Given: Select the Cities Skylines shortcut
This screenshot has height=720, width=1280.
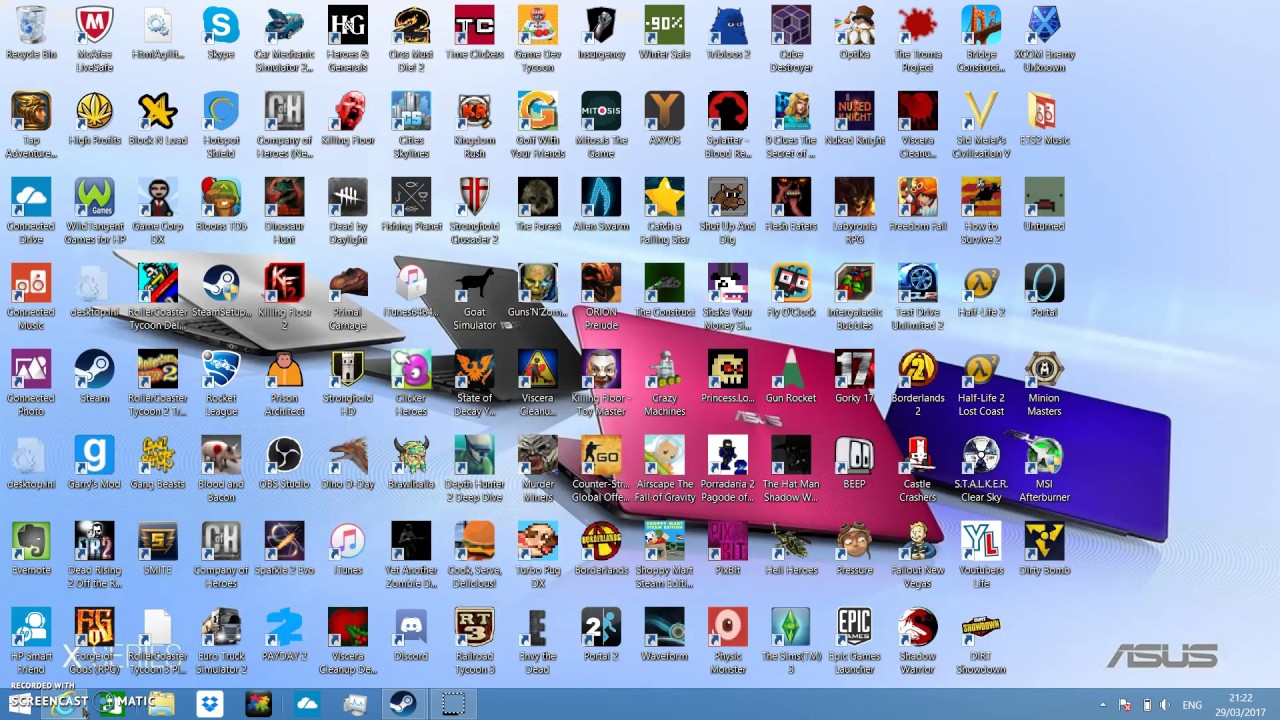Looking at the screenshot, I should (x=411, y=125).
